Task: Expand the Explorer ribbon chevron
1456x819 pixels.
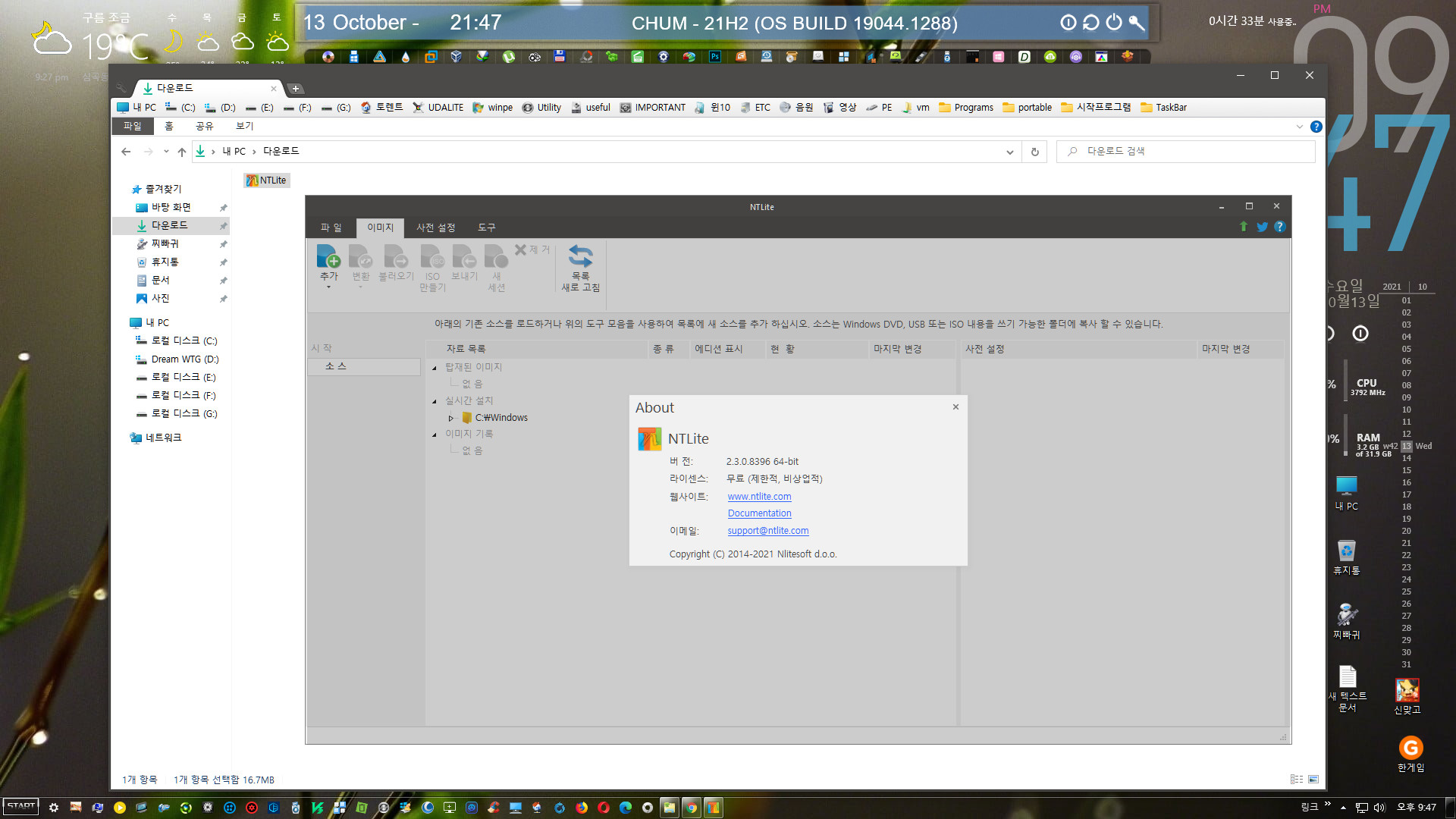Action: click(1299, 127)
